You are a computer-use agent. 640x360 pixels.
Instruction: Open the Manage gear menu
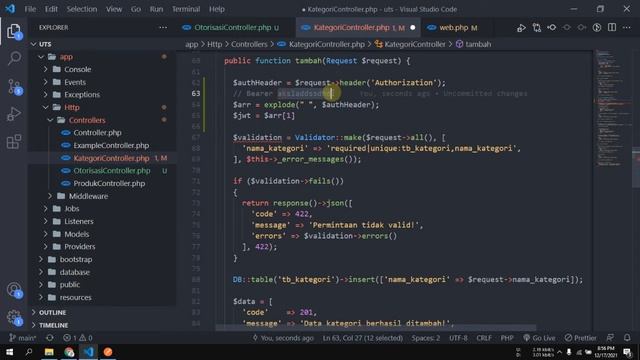(x=14, y=317)
